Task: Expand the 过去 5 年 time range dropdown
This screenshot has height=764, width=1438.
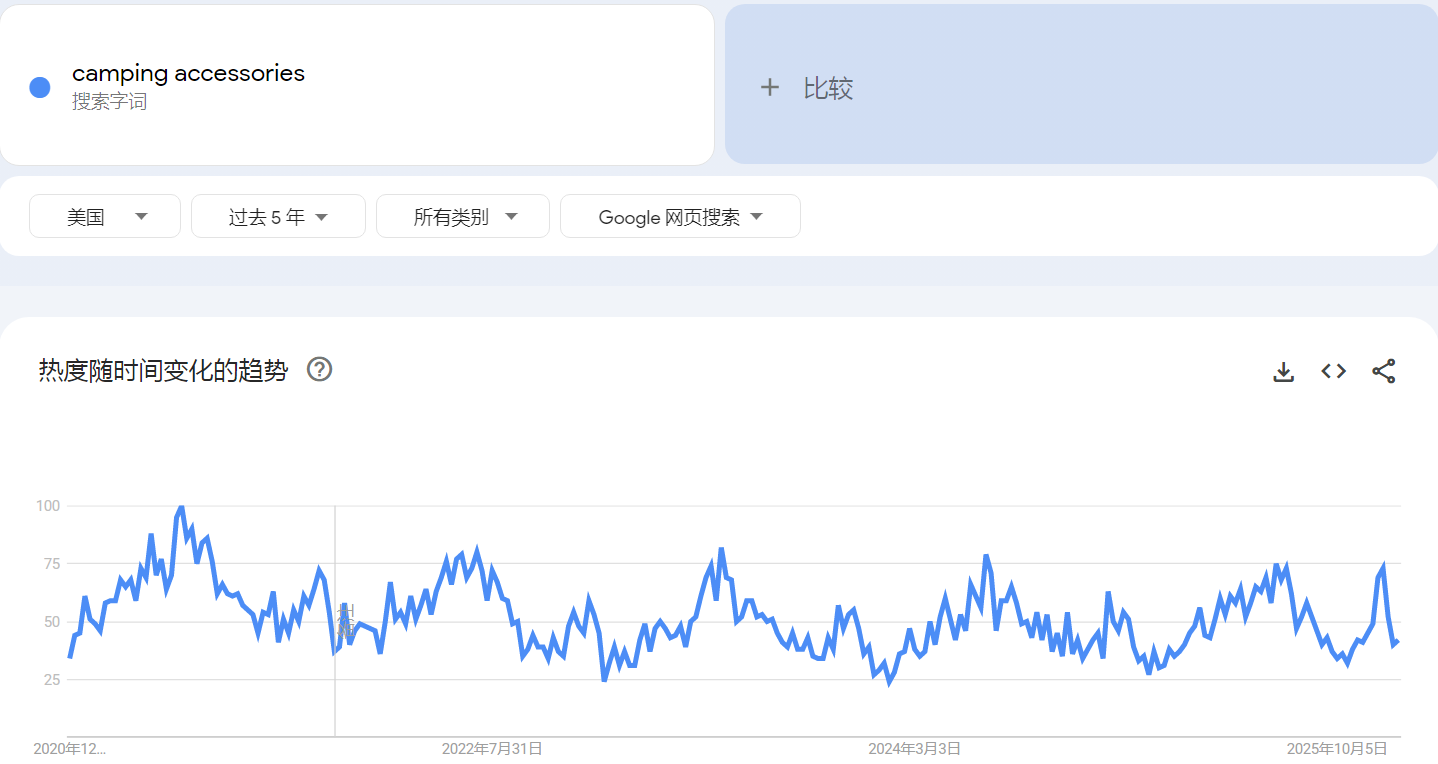Action: click(278, 216)
